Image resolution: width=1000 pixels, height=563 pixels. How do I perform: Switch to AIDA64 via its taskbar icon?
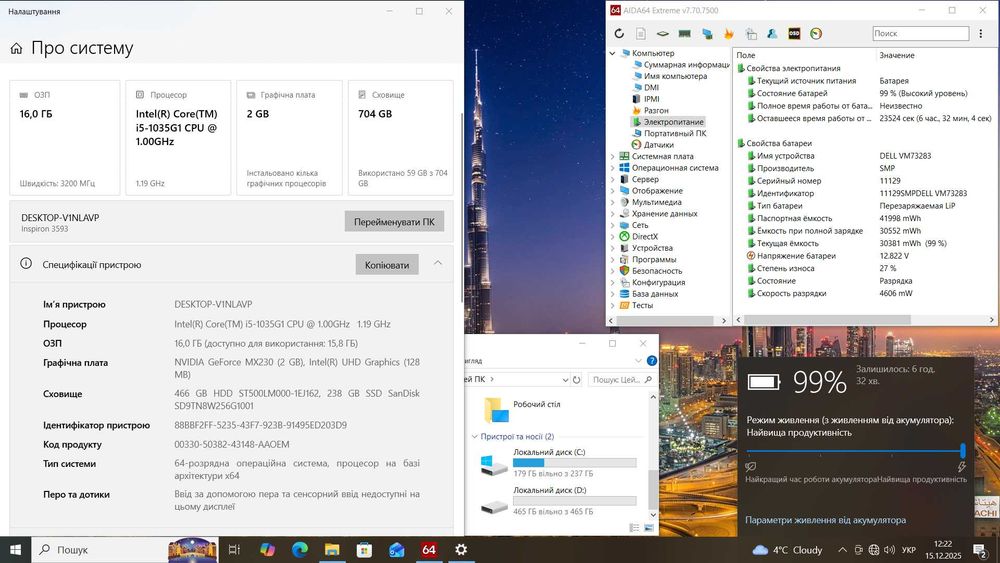429,550
